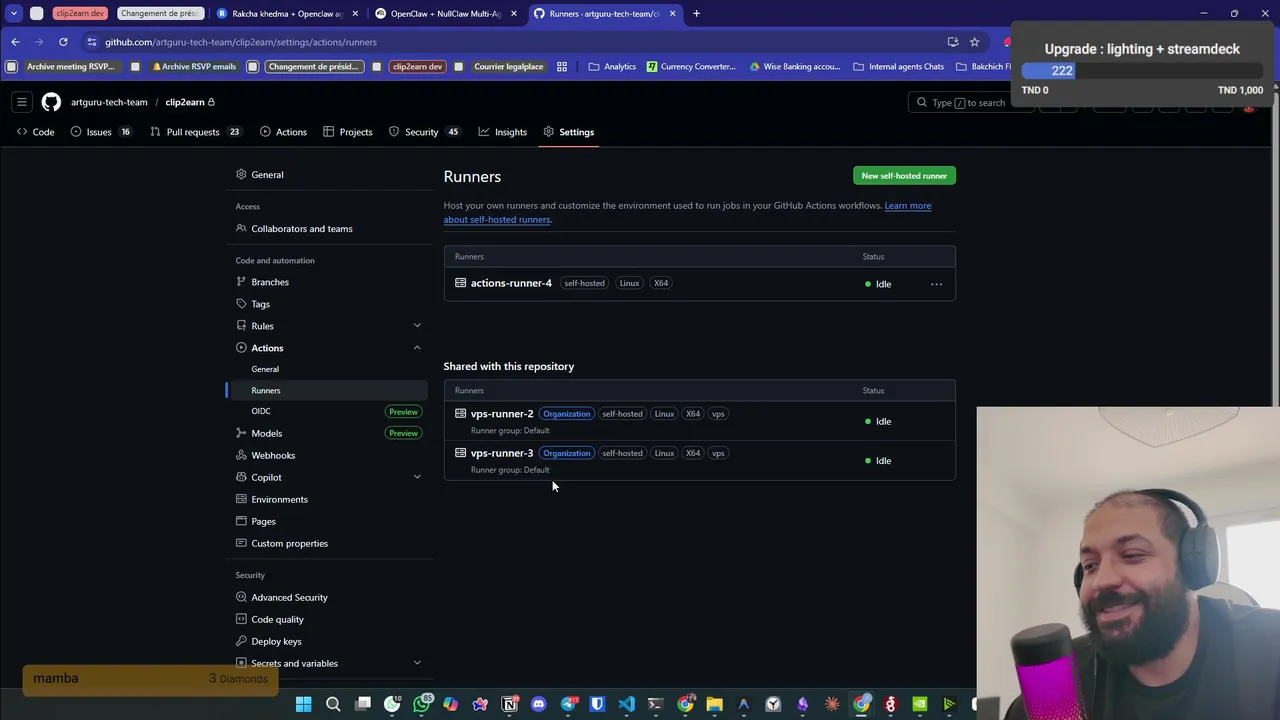Click the GitHub search field

coord(970,102)
